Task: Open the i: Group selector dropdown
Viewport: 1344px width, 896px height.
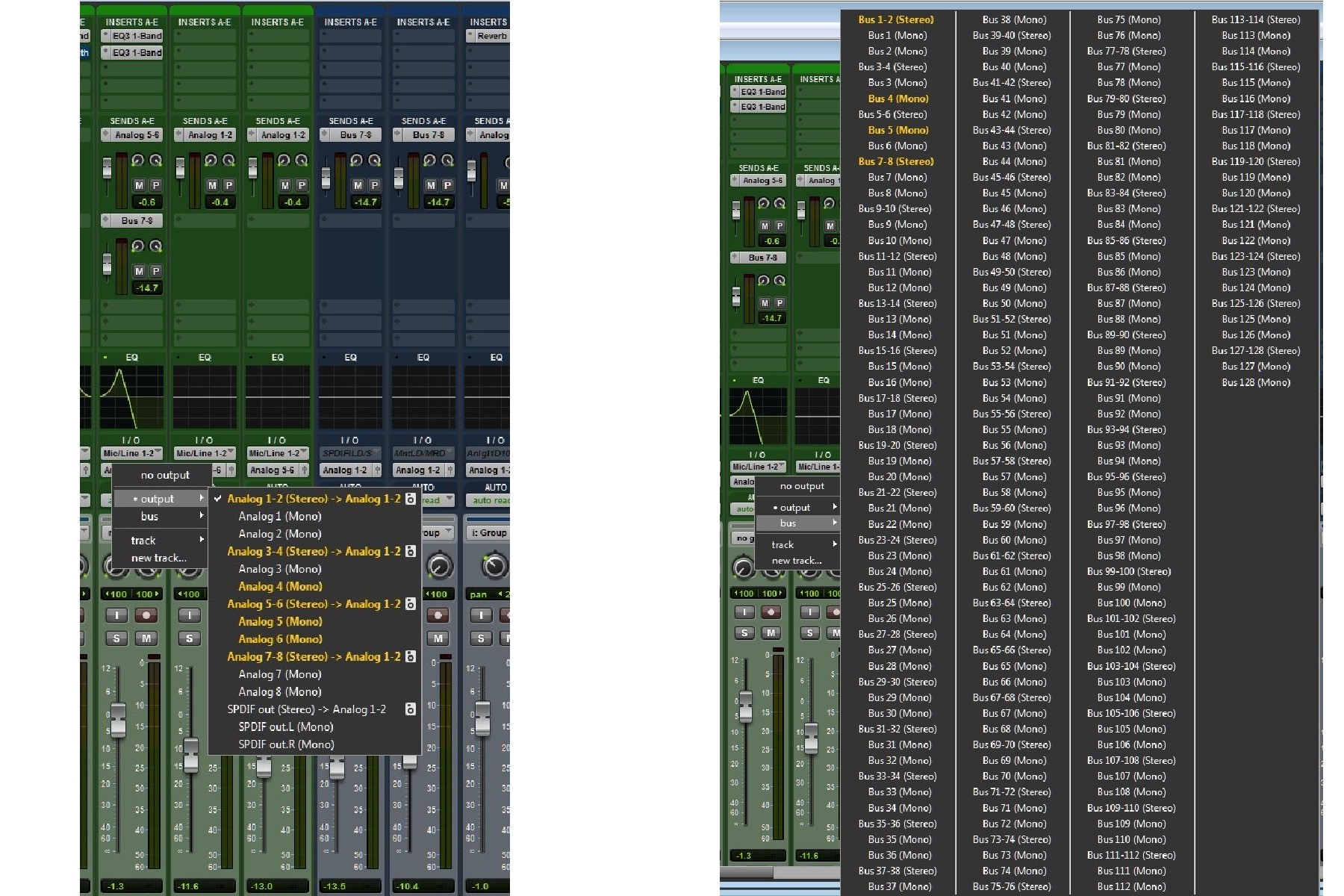Action: 487,532
